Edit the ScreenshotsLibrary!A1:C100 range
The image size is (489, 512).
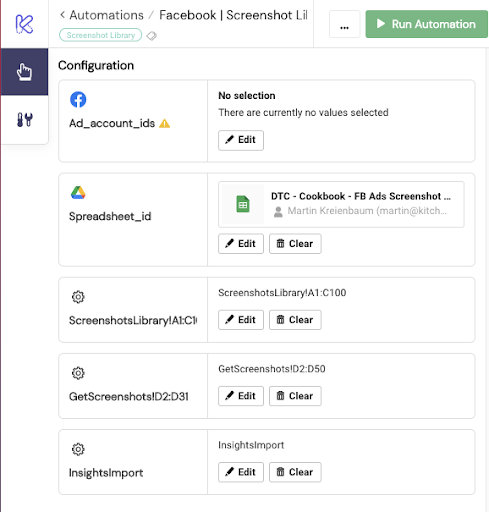pos(241,320)
